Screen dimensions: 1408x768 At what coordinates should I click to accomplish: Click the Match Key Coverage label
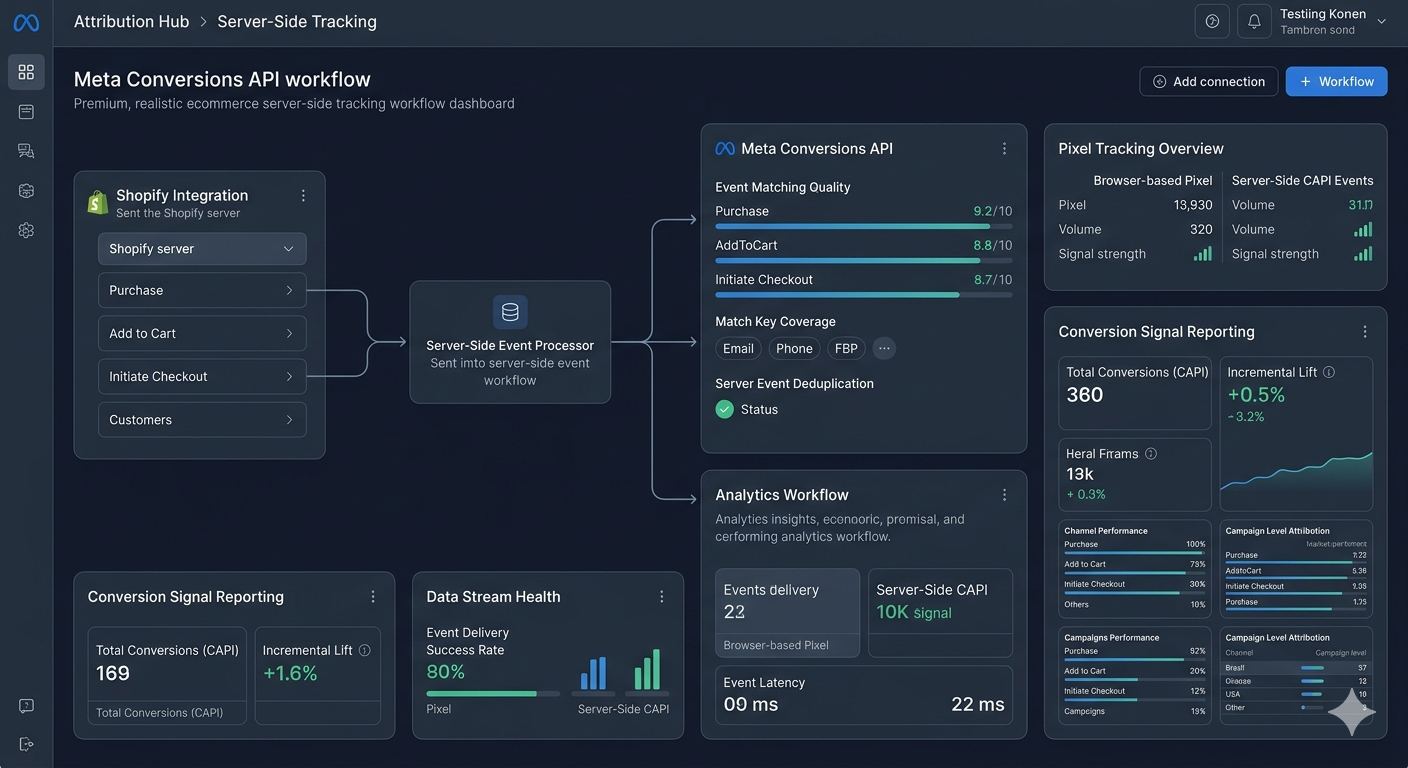click(775, 321)
